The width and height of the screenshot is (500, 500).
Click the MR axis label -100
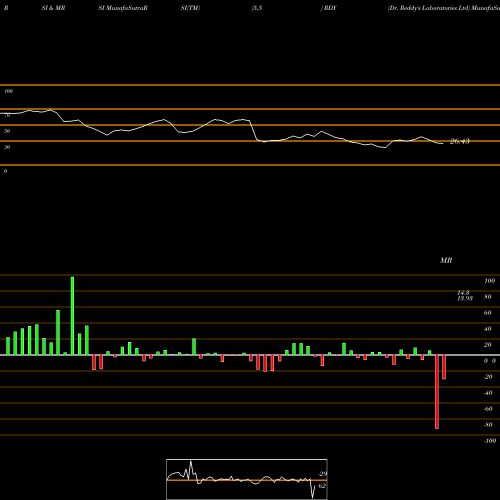coord(490,441)
